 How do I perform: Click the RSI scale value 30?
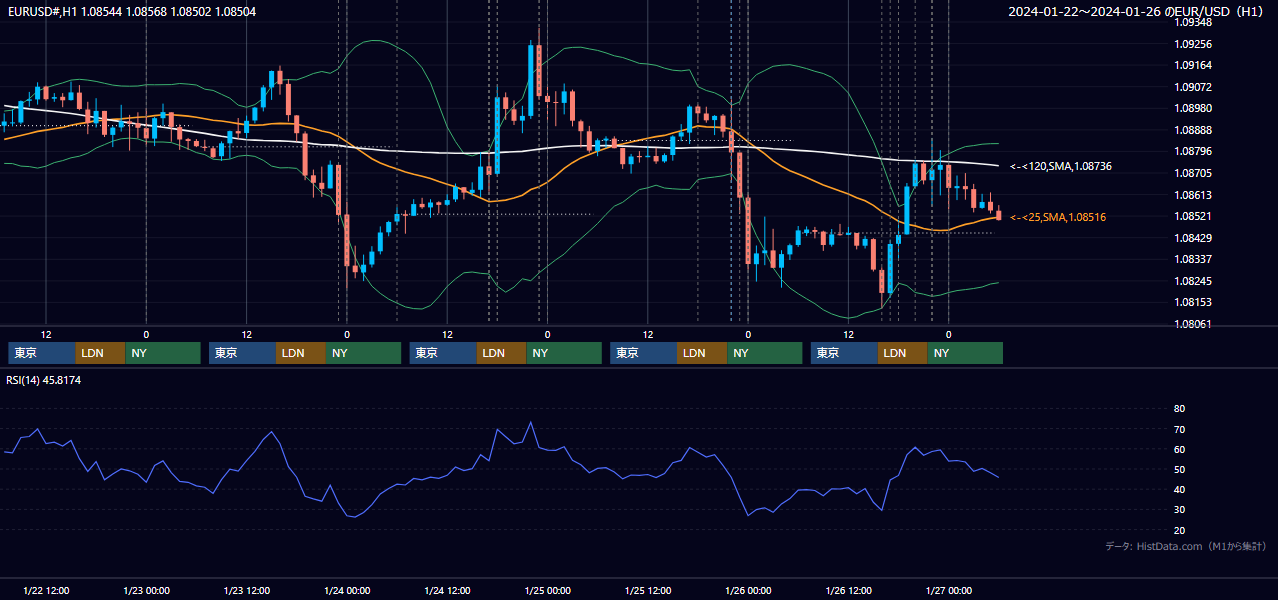(x=1179, y=509)
